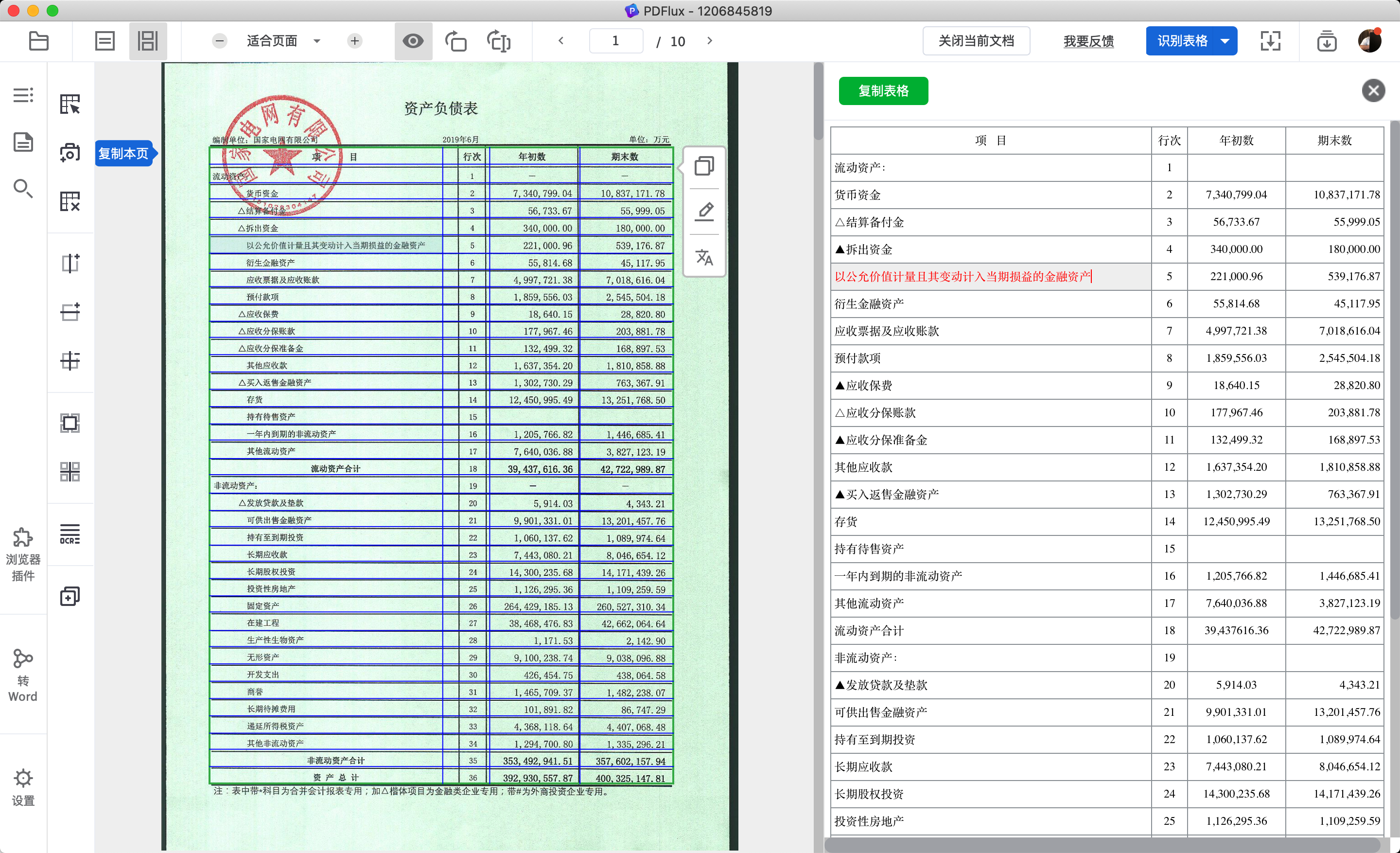Open the 我要反馈 link
The image size is (1400, 853).
[x=1088, y=41]
